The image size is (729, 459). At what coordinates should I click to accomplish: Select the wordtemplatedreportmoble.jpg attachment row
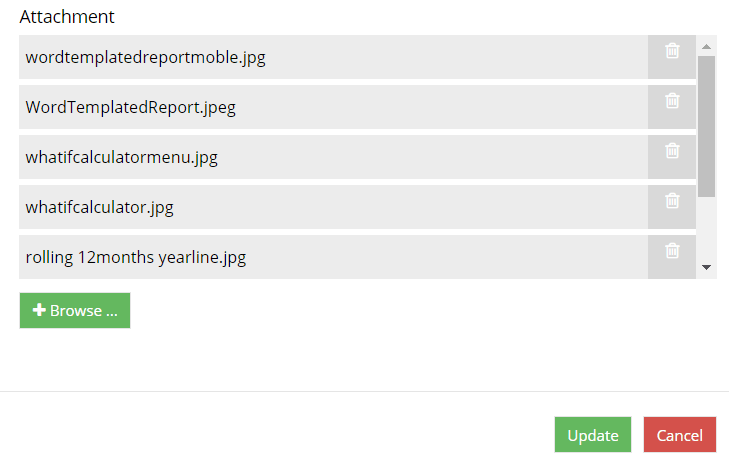(333, 57)
